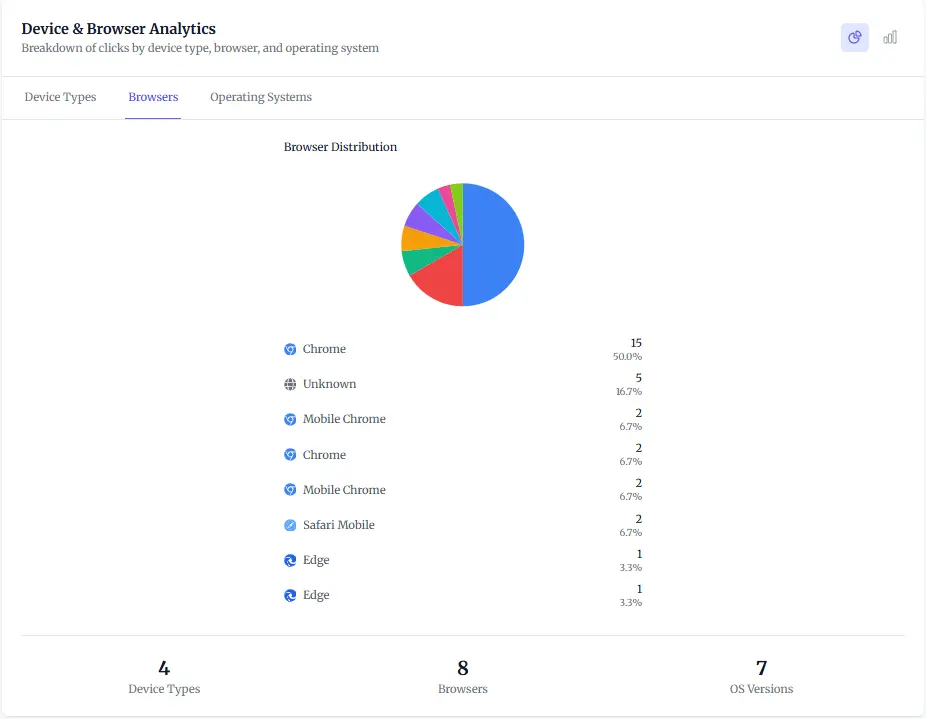The image size is (926, 719).
Task: Switch to bar chart view icon
Action: (890, 38)
